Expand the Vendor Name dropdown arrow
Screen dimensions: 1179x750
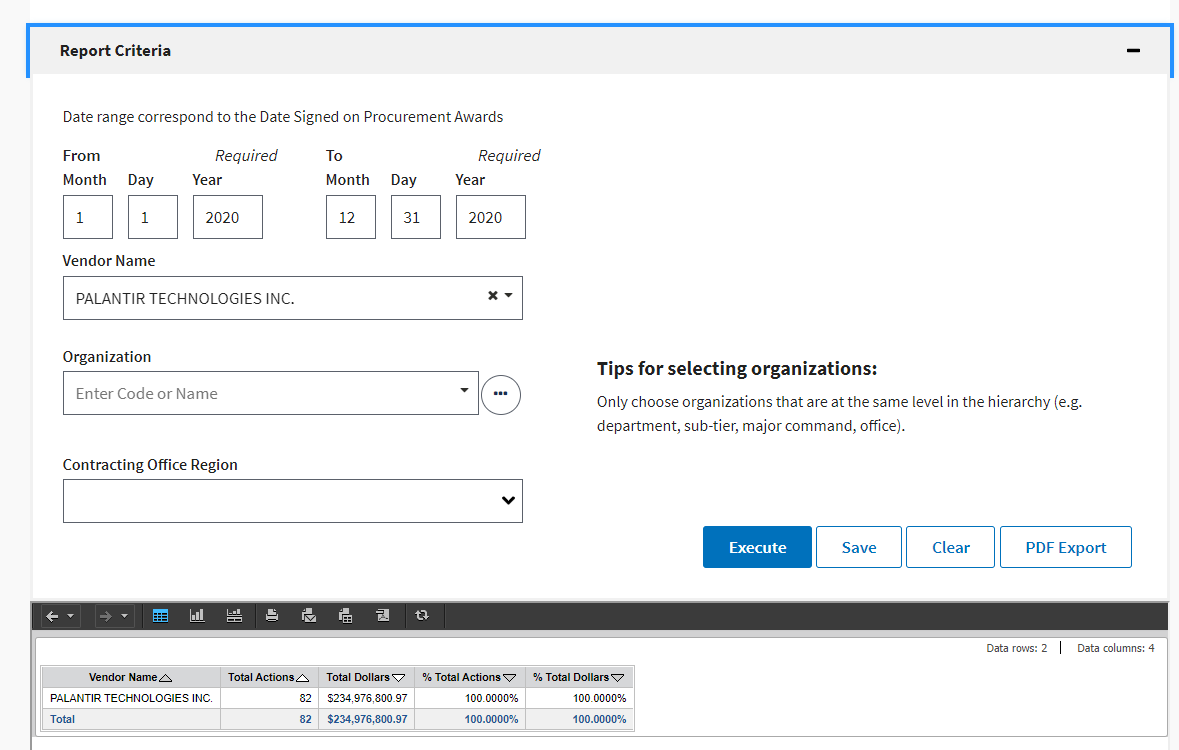tap(509, 296)
